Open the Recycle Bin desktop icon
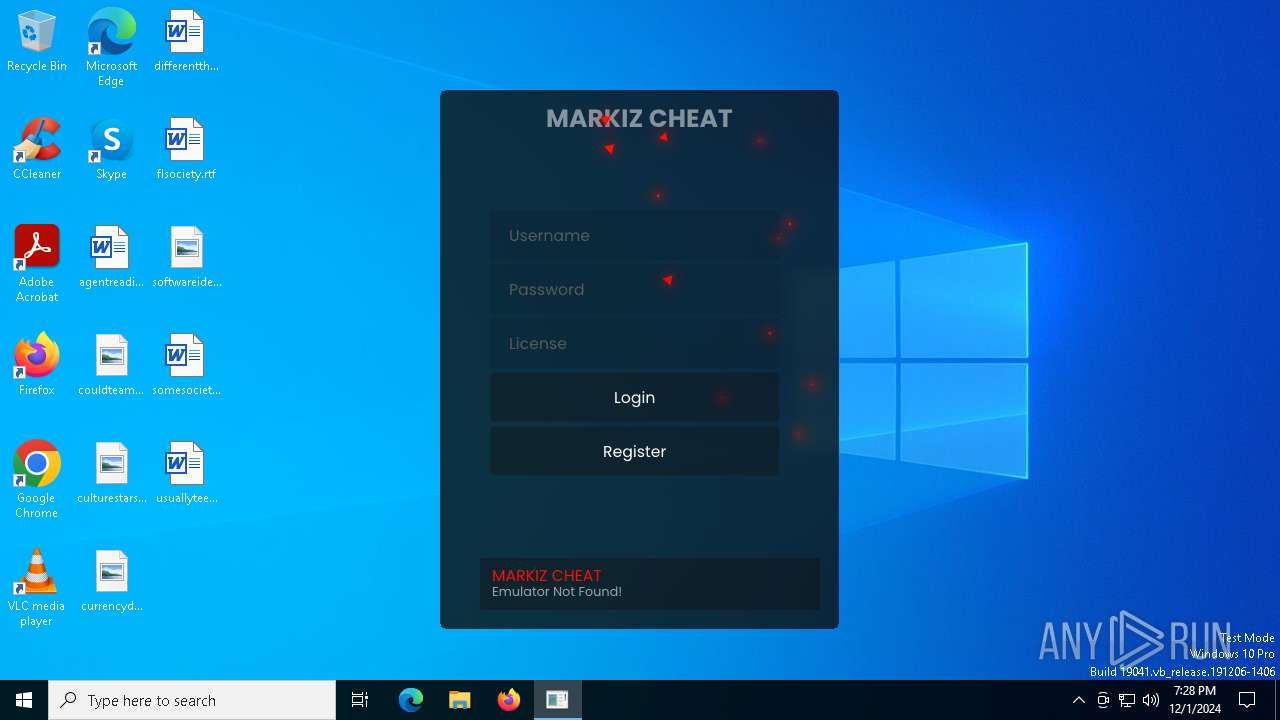The width and height of the screenshot is (1280, 720). click(x=37, y=42)
